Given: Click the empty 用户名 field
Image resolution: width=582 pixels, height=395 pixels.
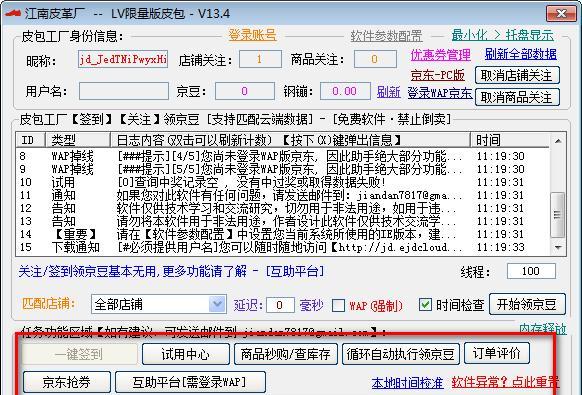Looking at the screenshot, I should [x=124, y=91].
